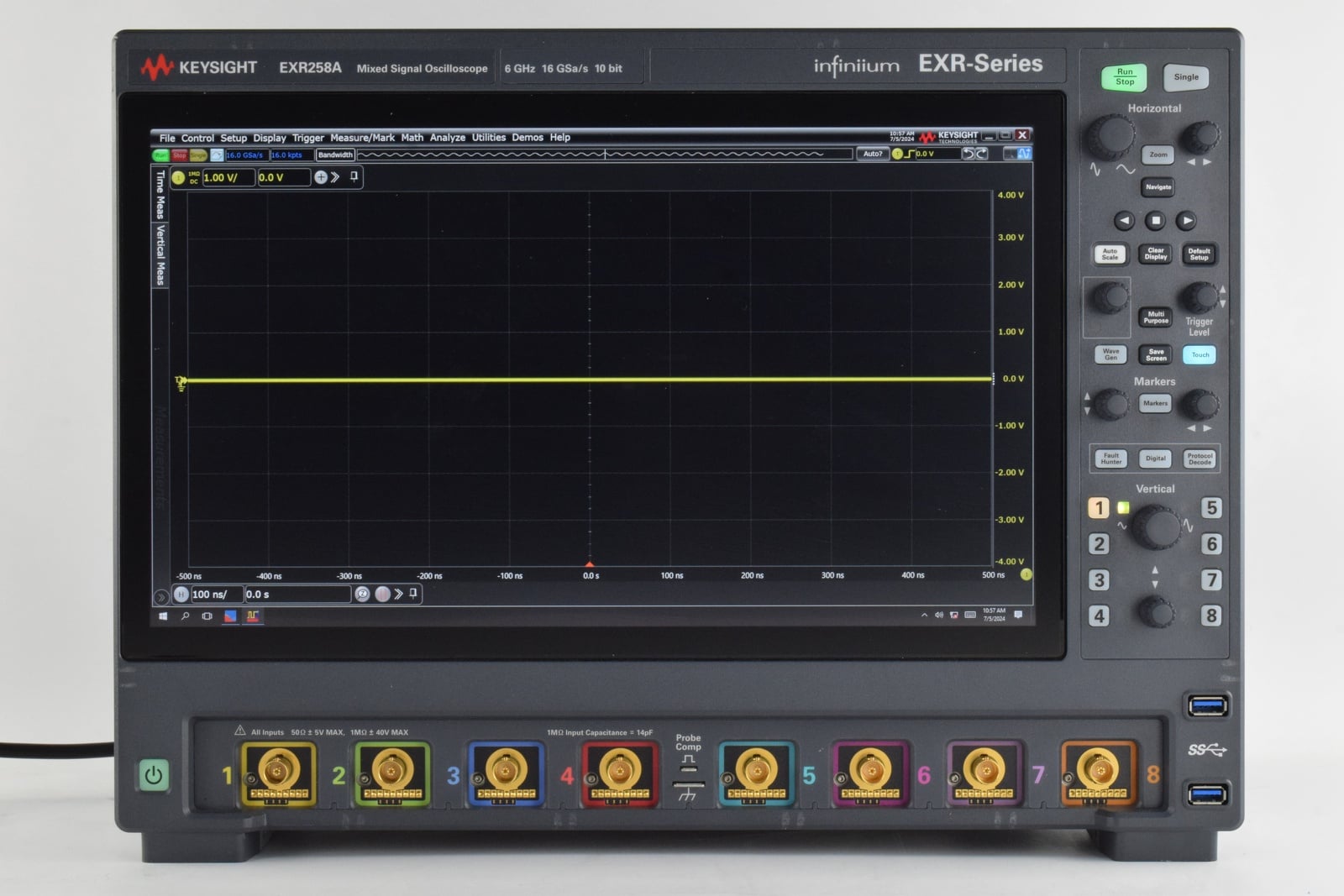Enable the channel 3 vertical button
The image size is (1344, 896).
point(1098,580)
